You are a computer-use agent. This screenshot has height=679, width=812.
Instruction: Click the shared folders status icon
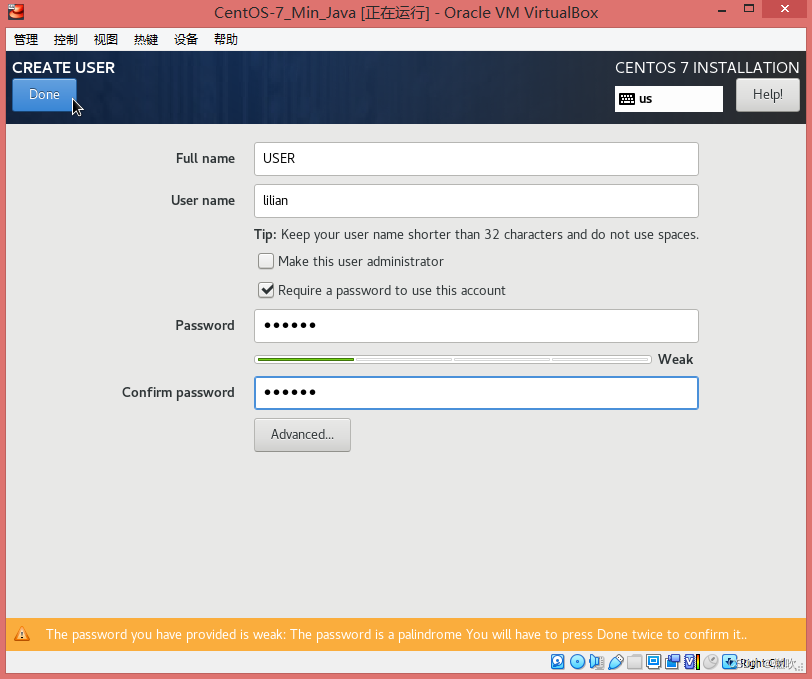tap(634, 661)
